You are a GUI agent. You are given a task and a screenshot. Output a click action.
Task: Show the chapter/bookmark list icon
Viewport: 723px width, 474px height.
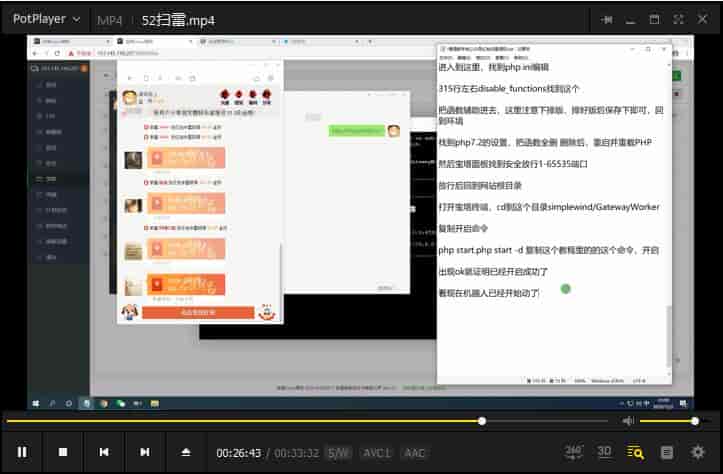click(x=667, y=452)
